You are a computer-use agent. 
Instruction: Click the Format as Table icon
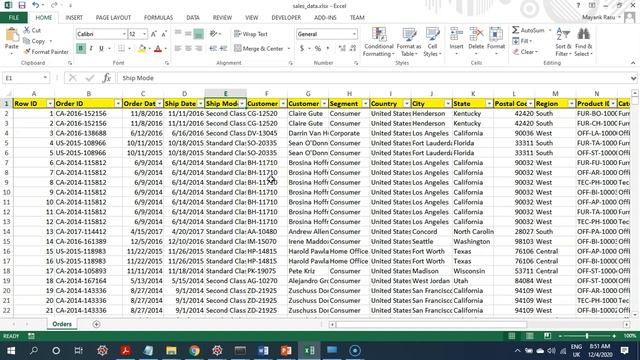pyautogui.click(x=409, y=34)
